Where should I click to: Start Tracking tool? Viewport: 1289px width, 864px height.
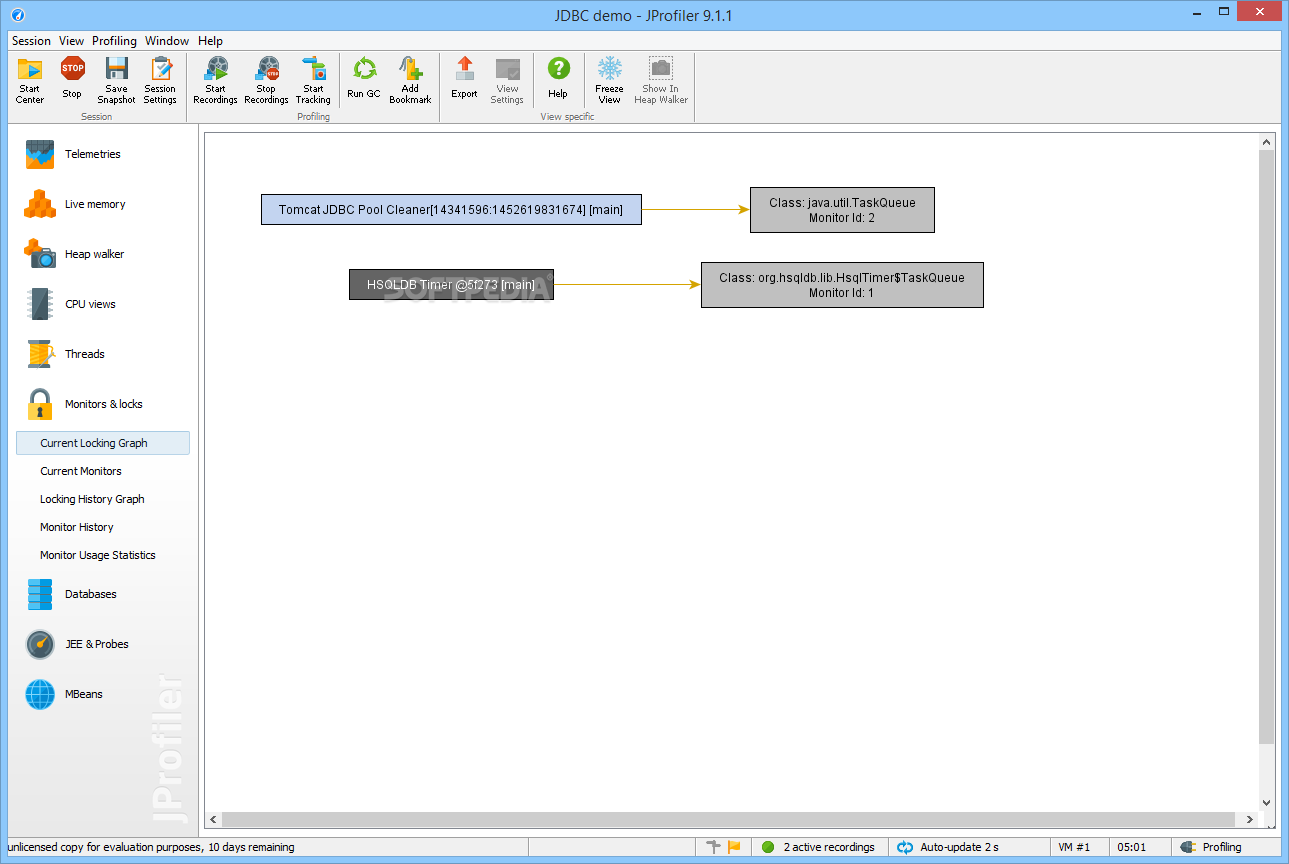point(313,80)
